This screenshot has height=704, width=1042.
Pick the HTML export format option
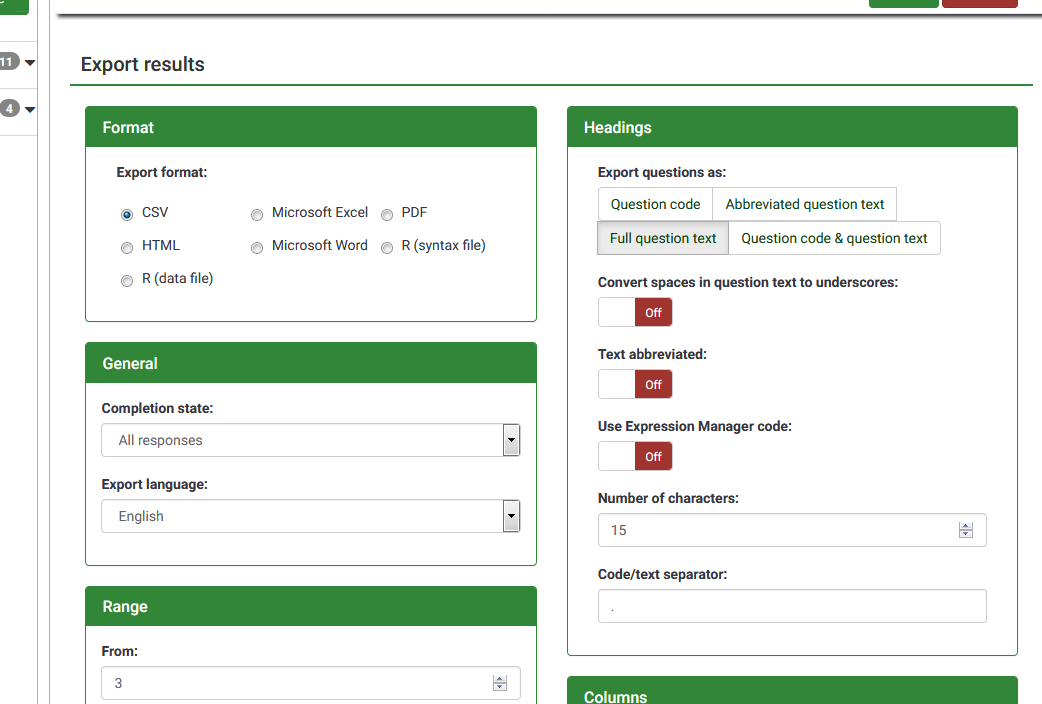point(127,247)
